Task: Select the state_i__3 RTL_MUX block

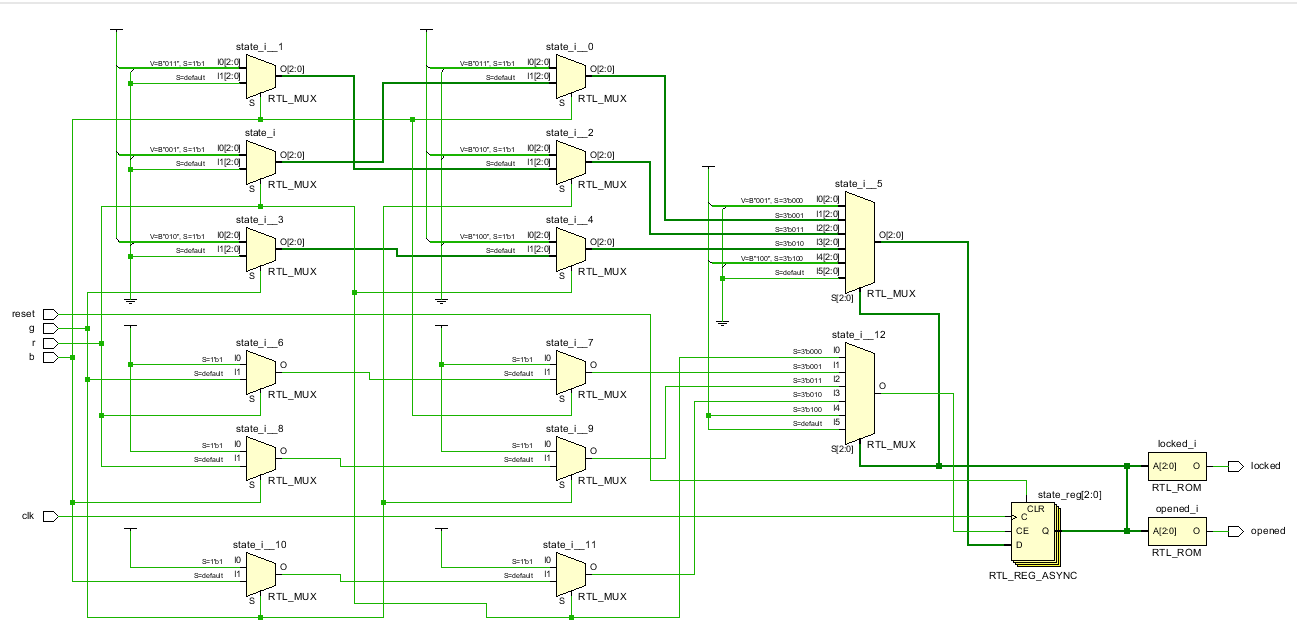Action: 260,248
